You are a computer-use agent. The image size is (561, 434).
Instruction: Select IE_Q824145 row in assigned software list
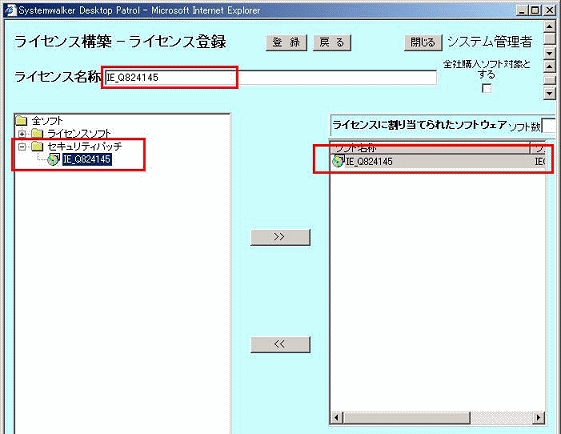click(x=438, y=162)
